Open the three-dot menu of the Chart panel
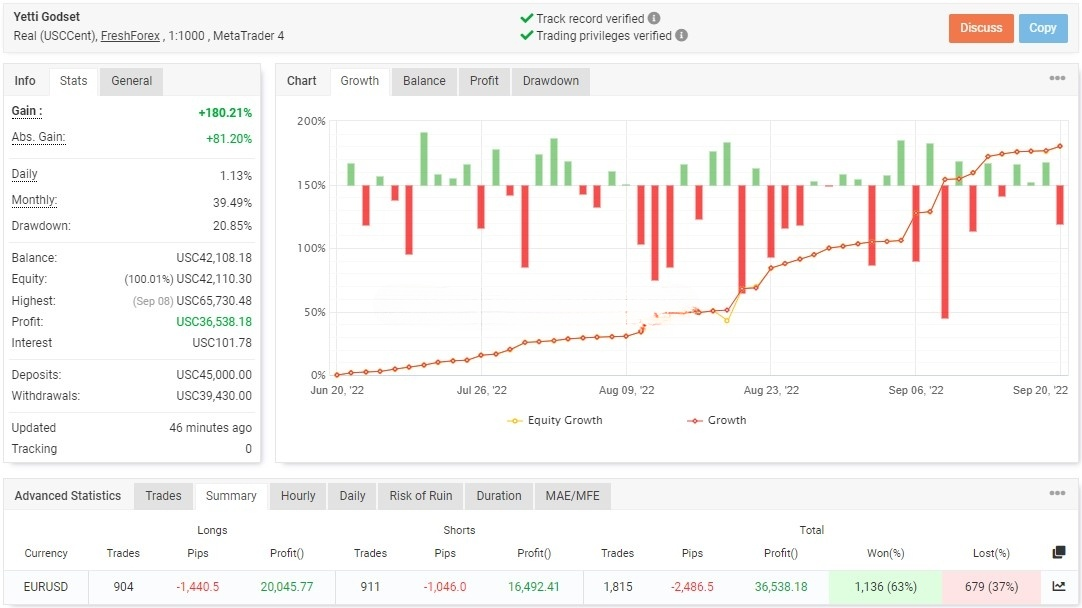 [x=1057, y=79]
